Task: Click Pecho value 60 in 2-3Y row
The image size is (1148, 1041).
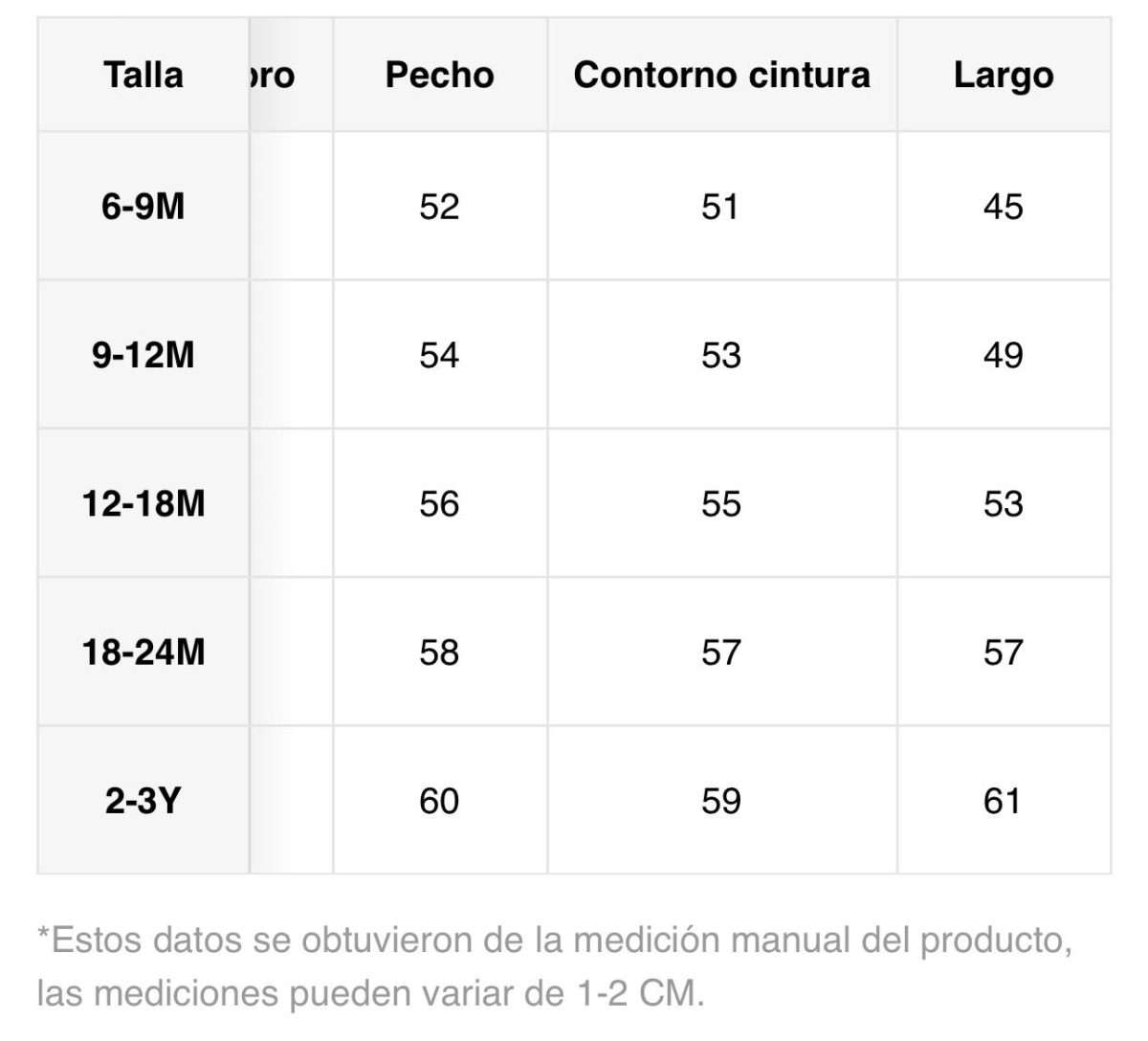Action: click(440, 800)
